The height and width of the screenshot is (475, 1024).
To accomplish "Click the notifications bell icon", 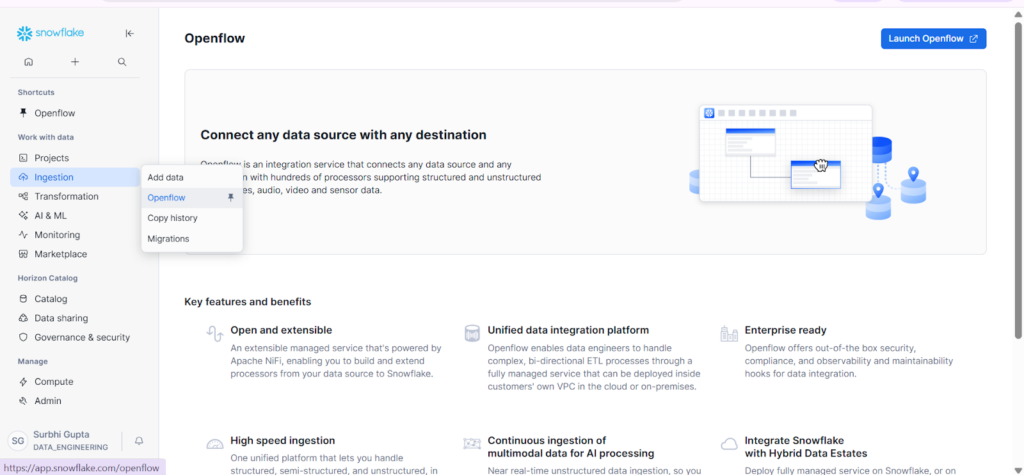I will click(139, 441).
